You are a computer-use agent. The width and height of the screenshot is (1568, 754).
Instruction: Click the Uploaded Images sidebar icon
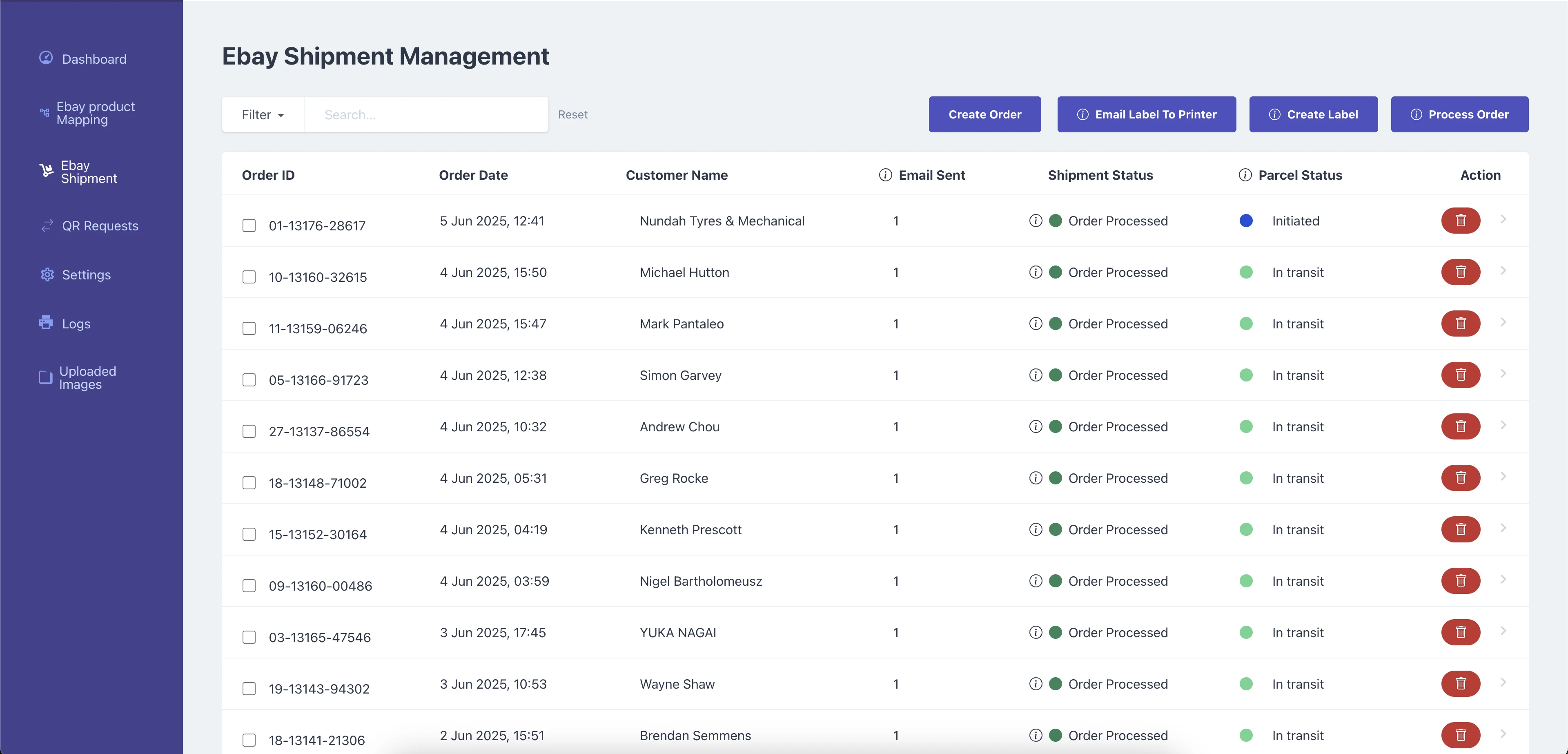[46, 377]
